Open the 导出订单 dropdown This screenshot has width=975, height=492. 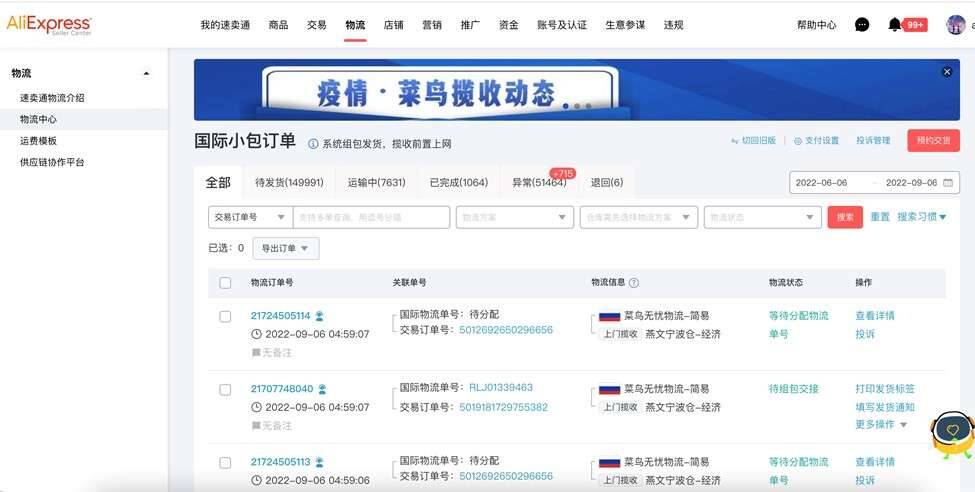[286, 248]
